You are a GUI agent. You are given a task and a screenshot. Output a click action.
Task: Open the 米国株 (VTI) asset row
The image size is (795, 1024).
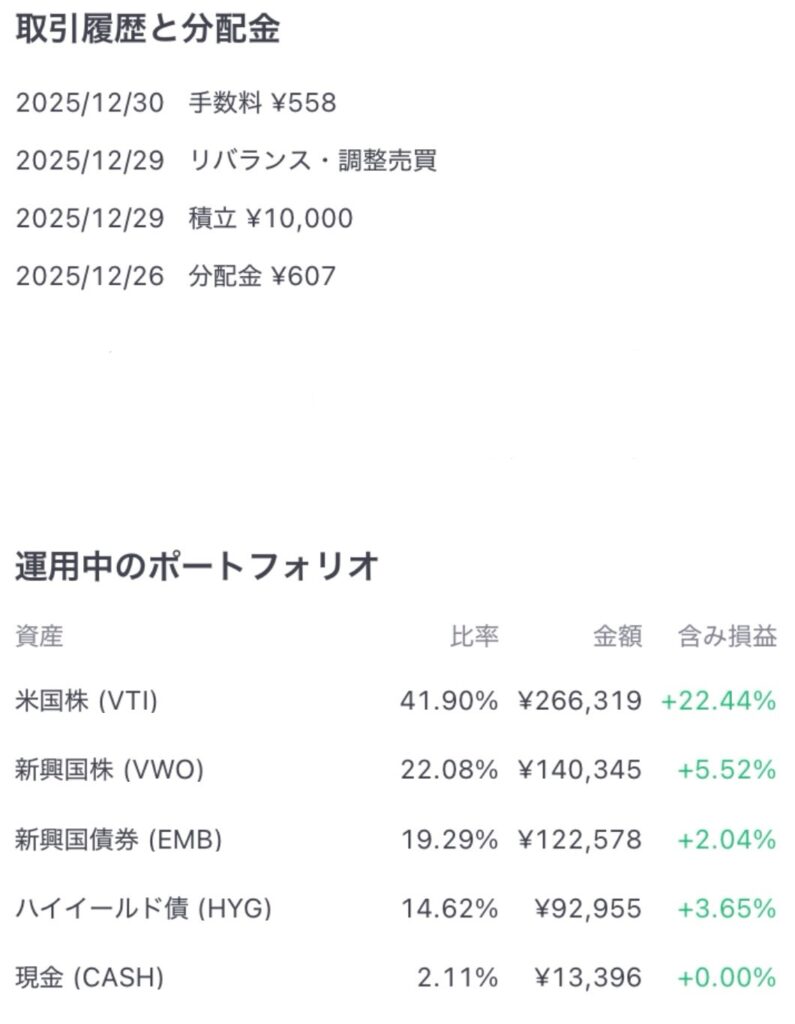coord(87,702)
